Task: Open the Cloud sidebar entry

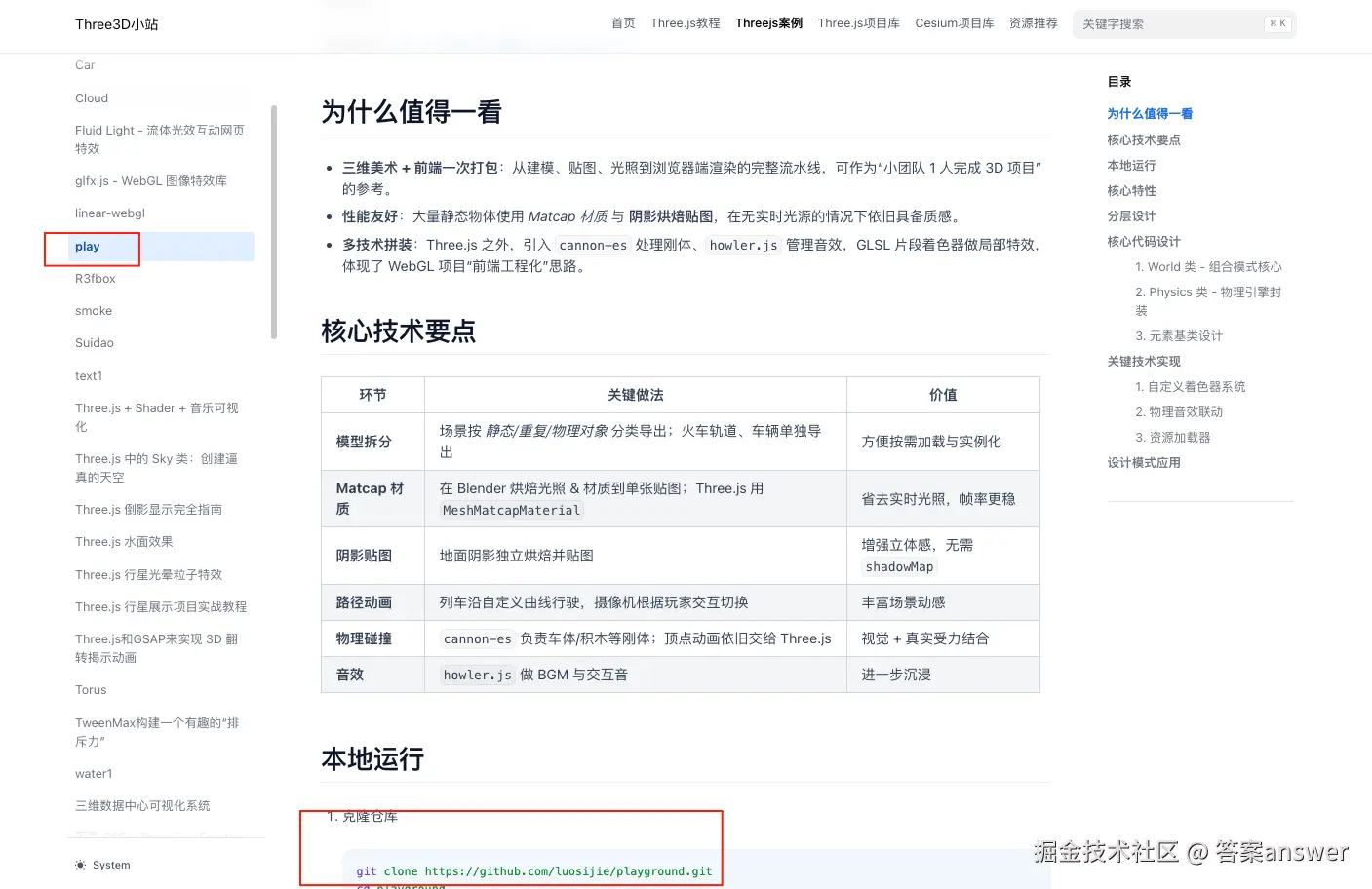Action: point(92,98)
